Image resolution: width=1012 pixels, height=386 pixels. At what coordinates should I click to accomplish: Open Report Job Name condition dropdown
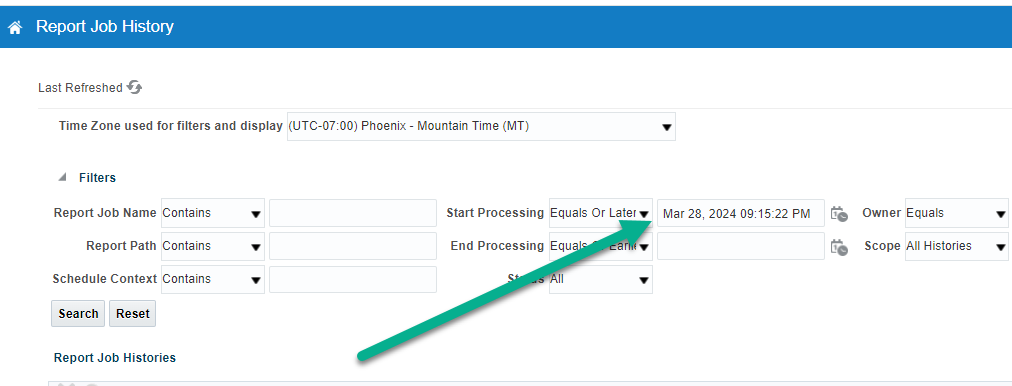(212, 213)
